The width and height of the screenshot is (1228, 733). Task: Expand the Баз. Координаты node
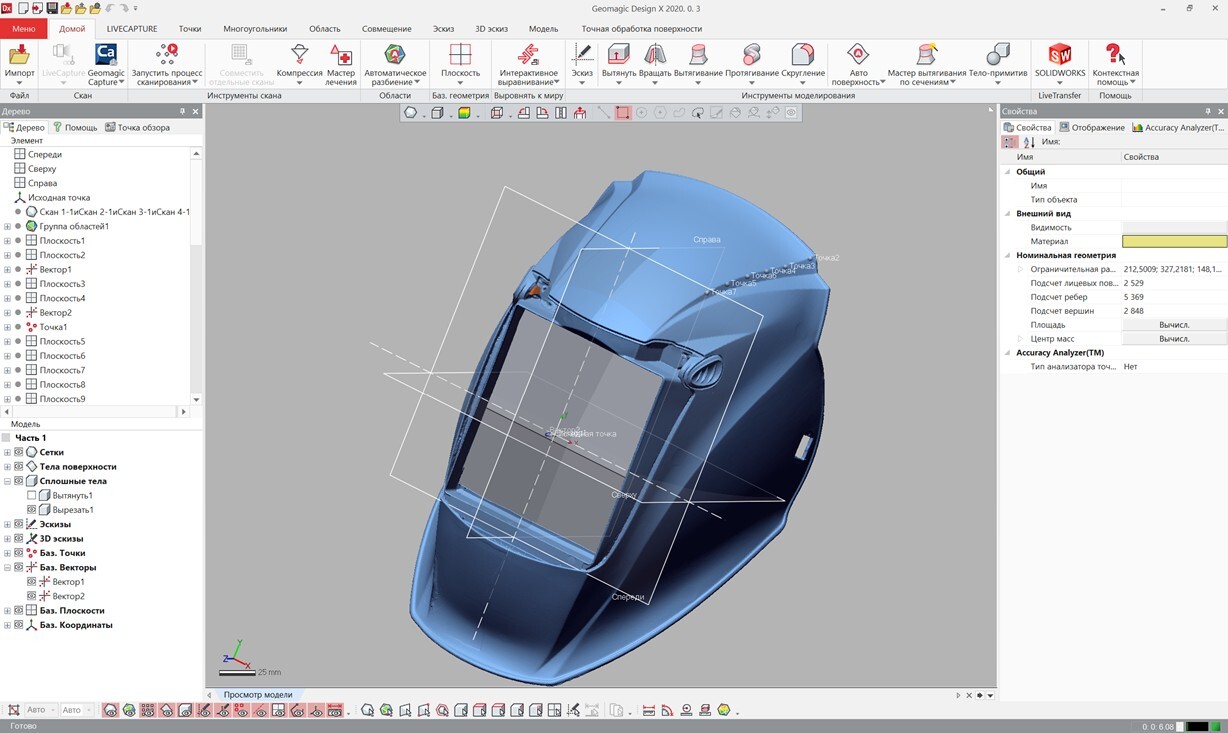coord(7,625)
